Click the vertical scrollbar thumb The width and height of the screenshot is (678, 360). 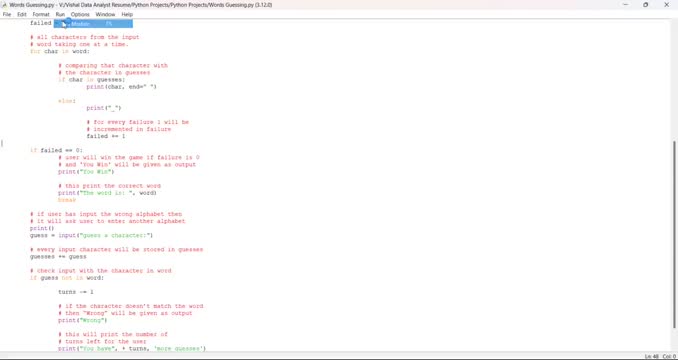tap(675, 235)
